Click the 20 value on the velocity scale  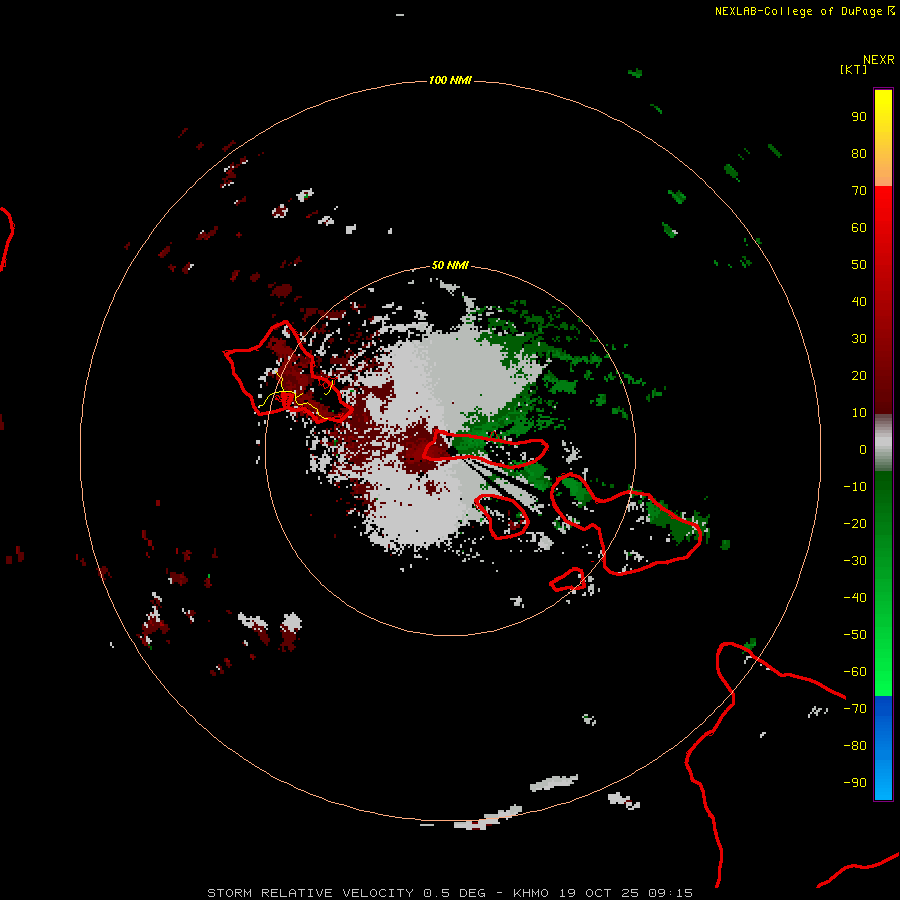tap(859, 376)
